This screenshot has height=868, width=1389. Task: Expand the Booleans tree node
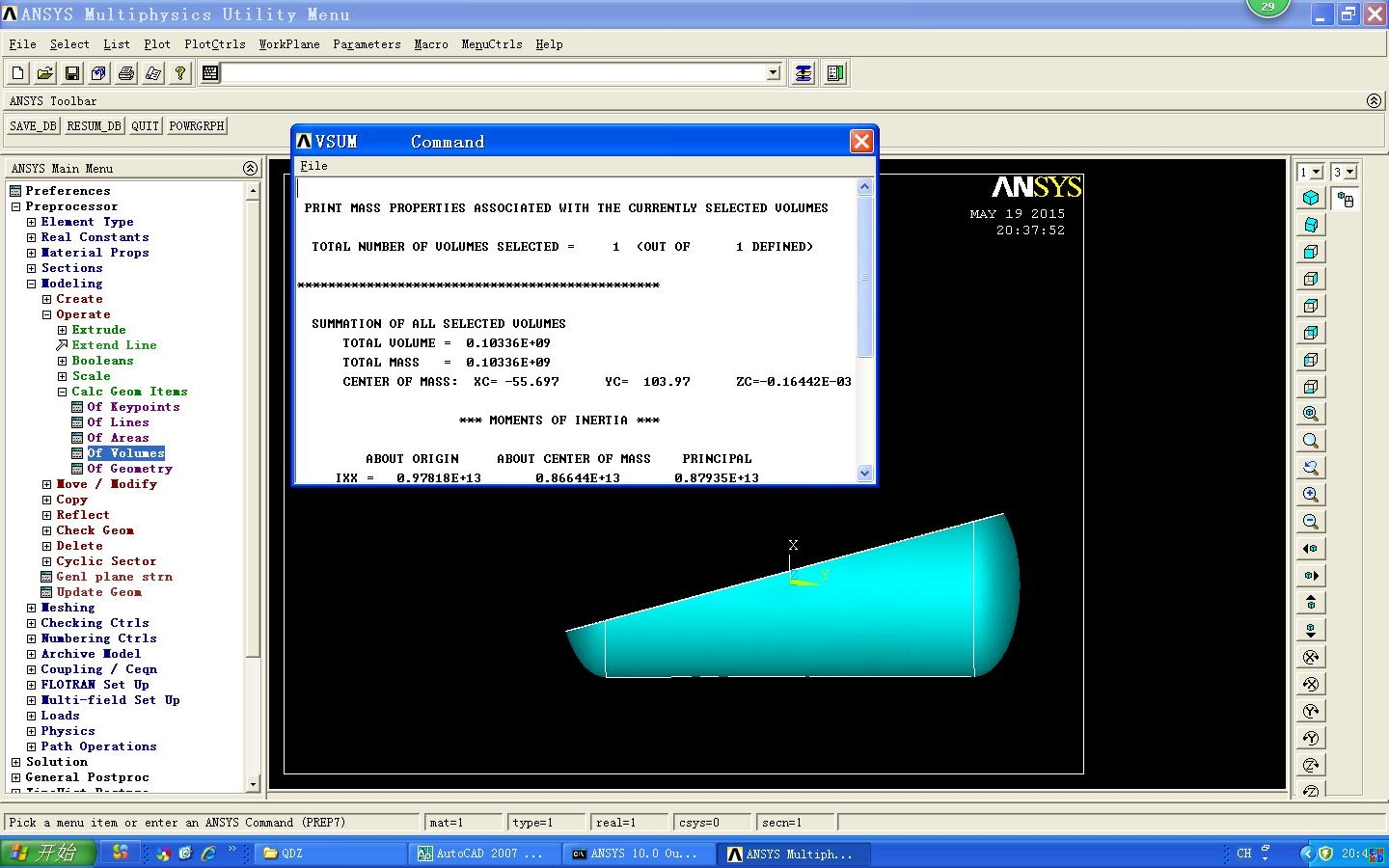click(x=62, y=361)
